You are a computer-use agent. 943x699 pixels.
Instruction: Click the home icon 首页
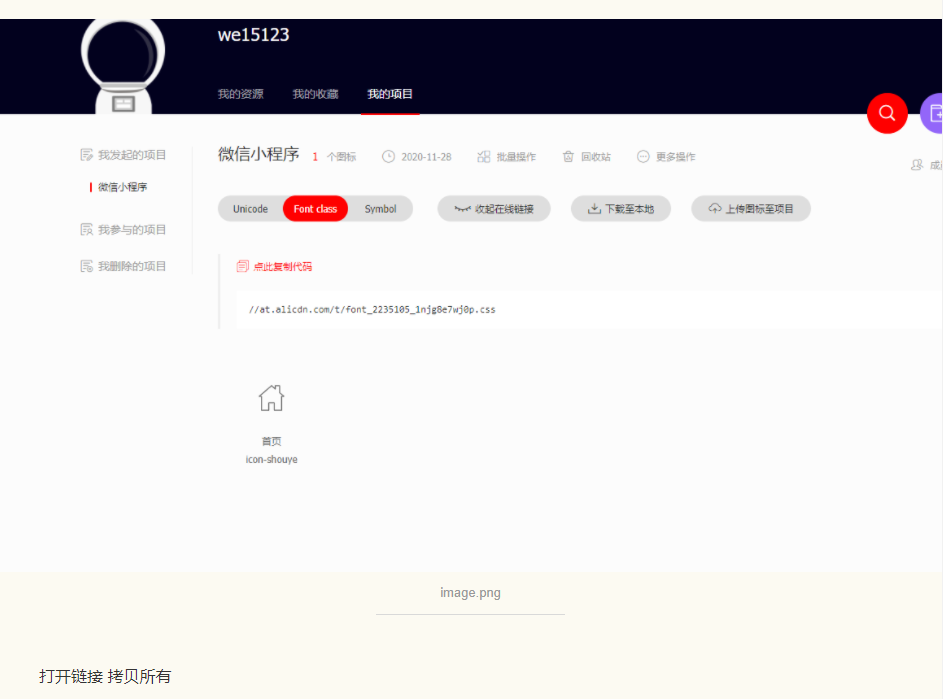[x=271, y=398]
